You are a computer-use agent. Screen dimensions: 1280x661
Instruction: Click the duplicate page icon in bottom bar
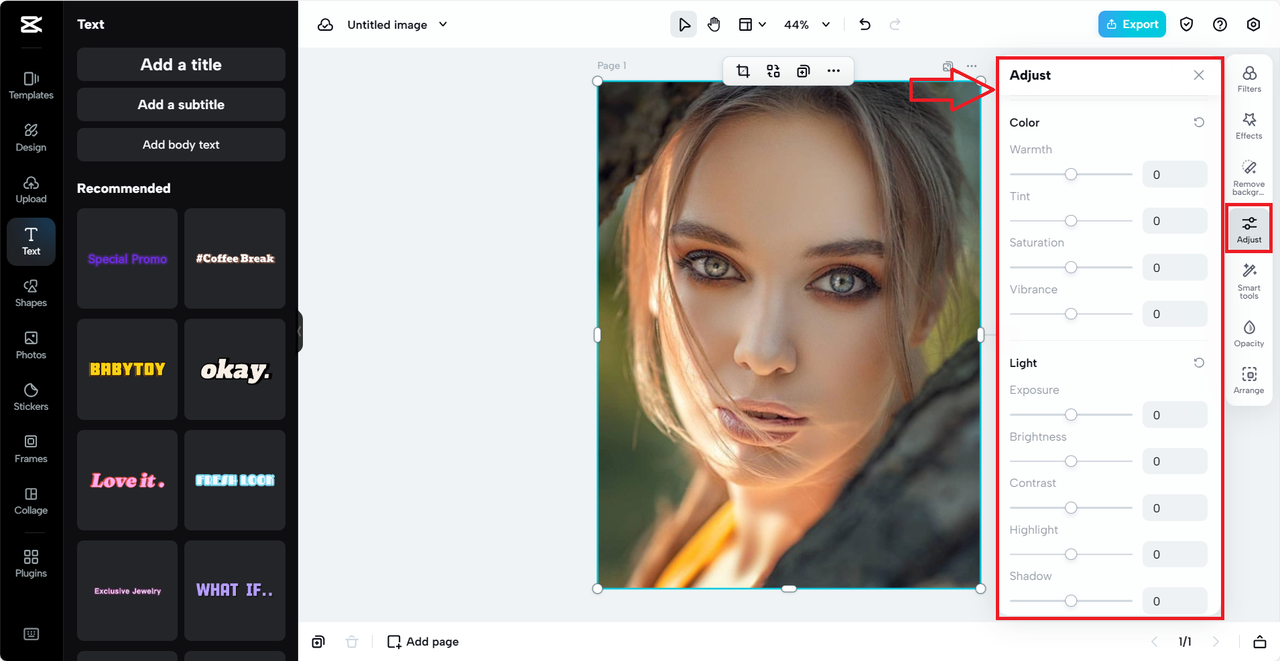click(318, 642)
